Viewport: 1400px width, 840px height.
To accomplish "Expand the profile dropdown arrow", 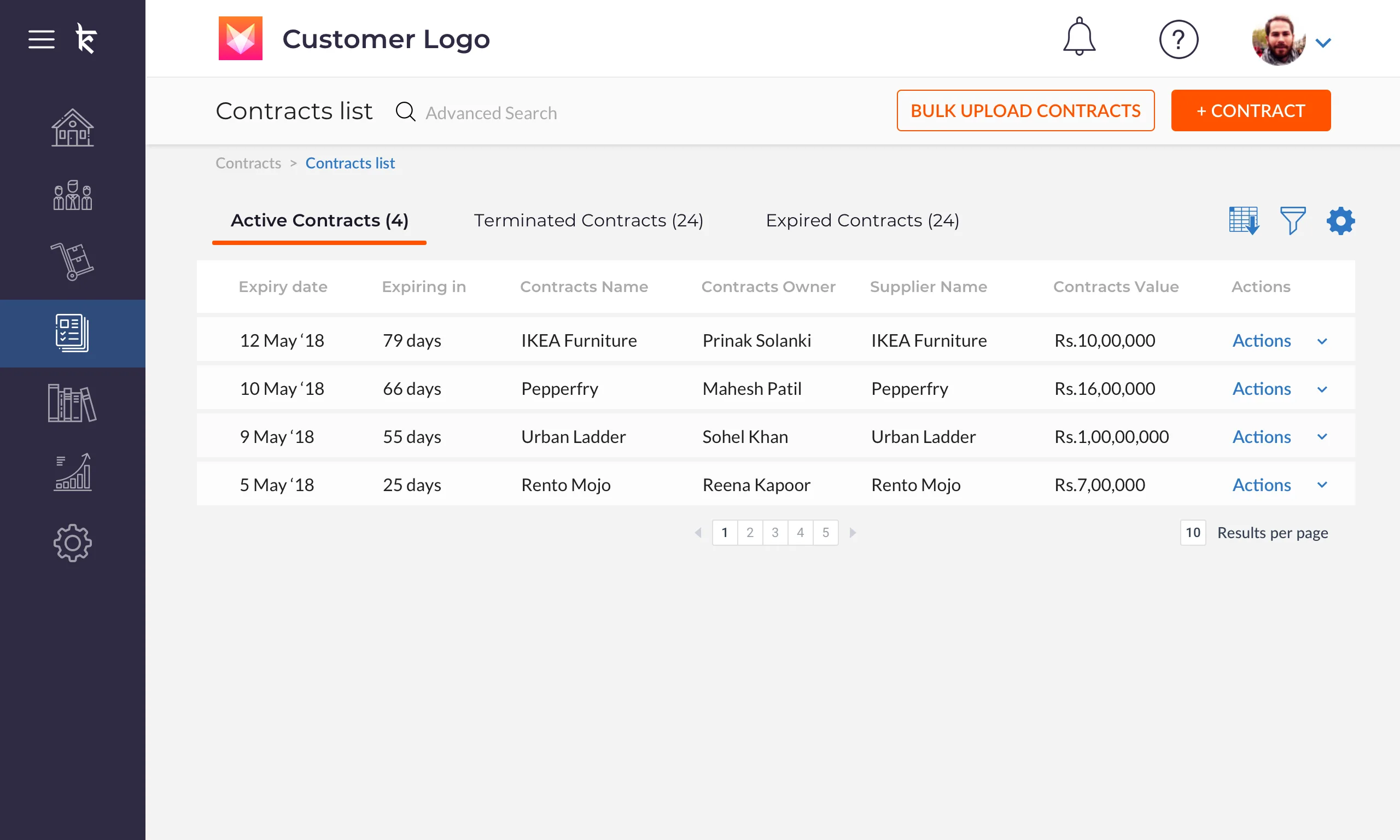I will (x=1323, y=43).
